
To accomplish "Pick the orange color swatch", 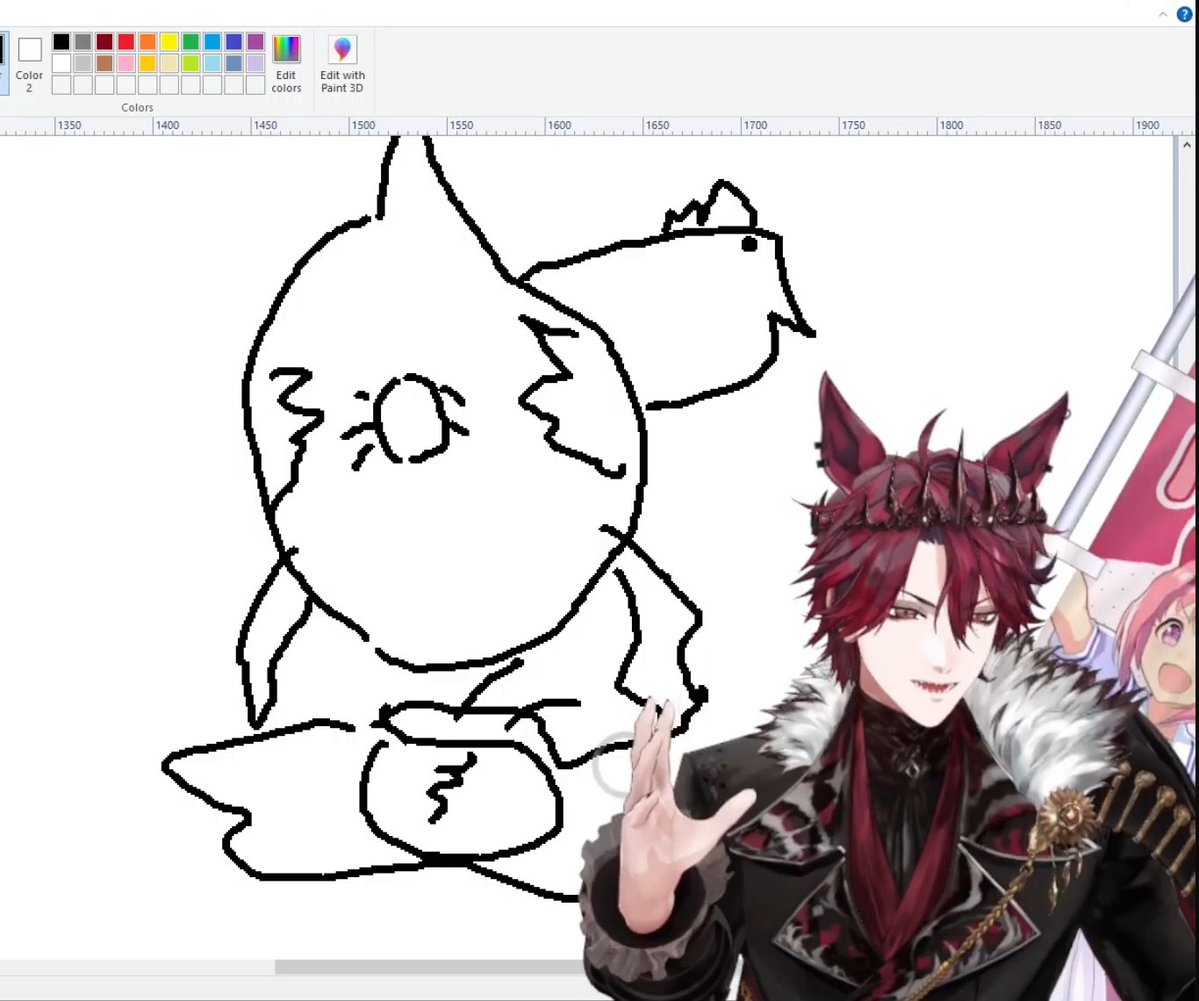I will (x=148, y=42).
